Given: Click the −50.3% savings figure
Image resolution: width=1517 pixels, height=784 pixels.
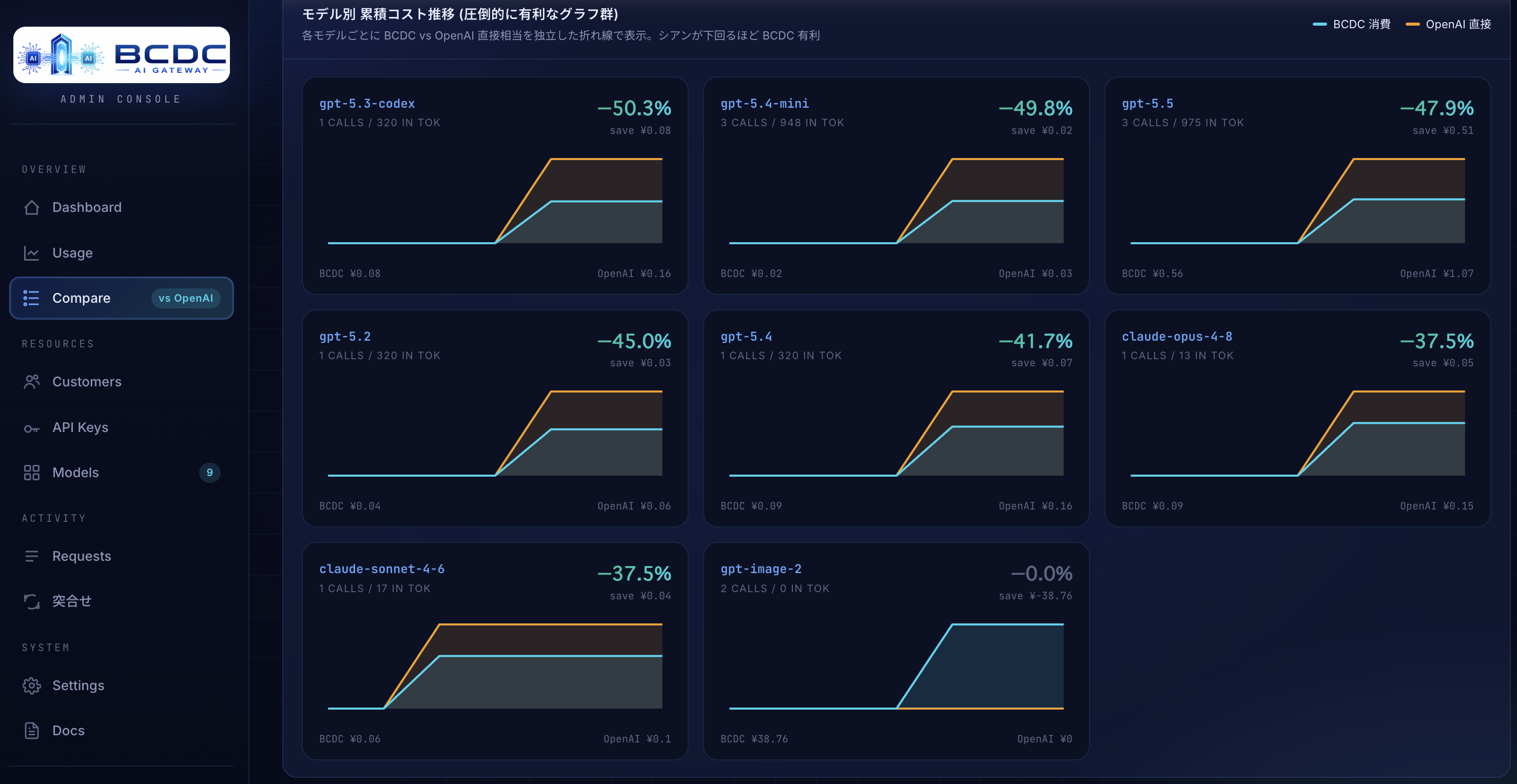Looking at the screenshot, I should (634, 108).
